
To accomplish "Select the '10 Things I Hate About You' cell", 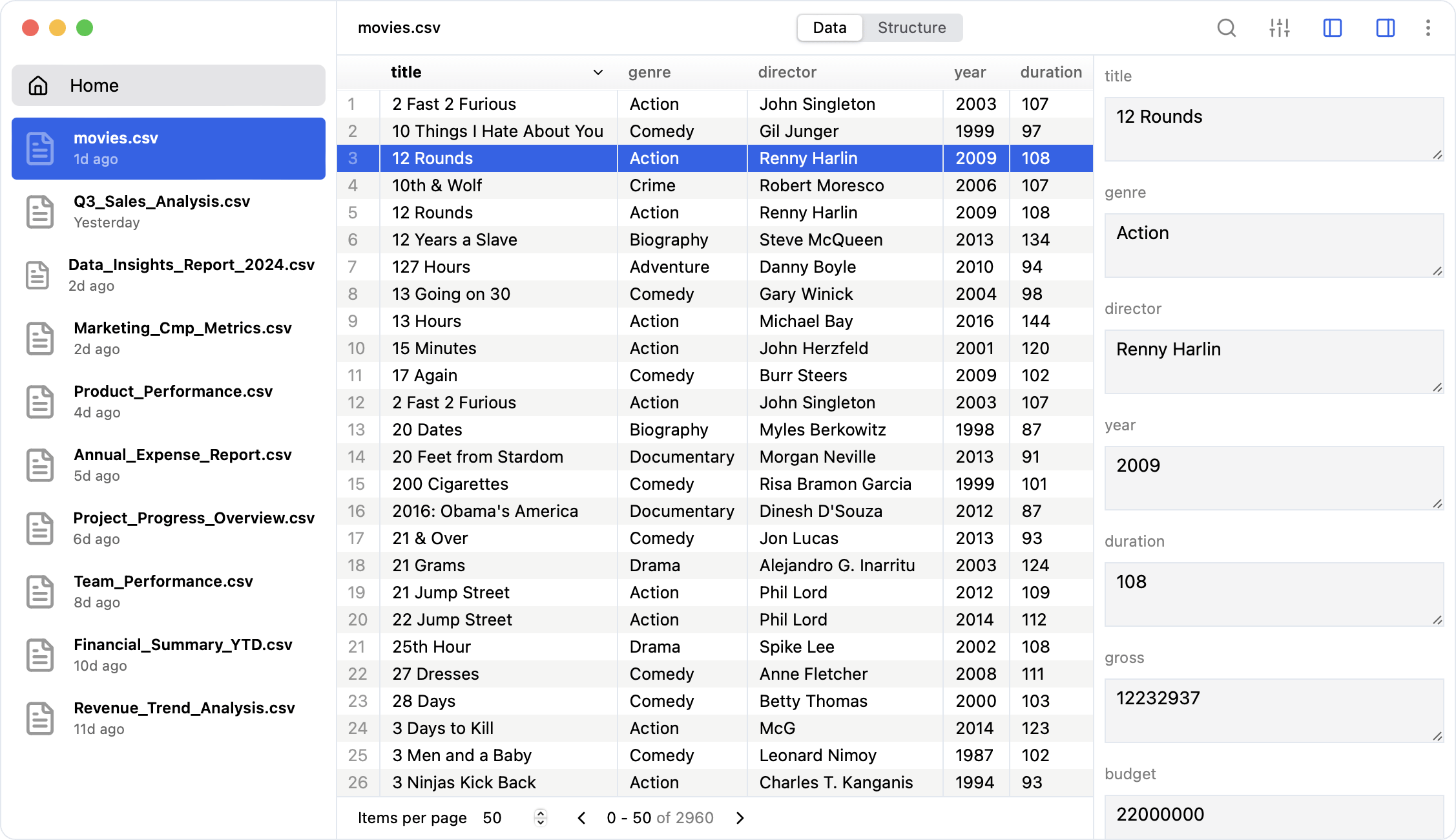I will coord(497,131).
